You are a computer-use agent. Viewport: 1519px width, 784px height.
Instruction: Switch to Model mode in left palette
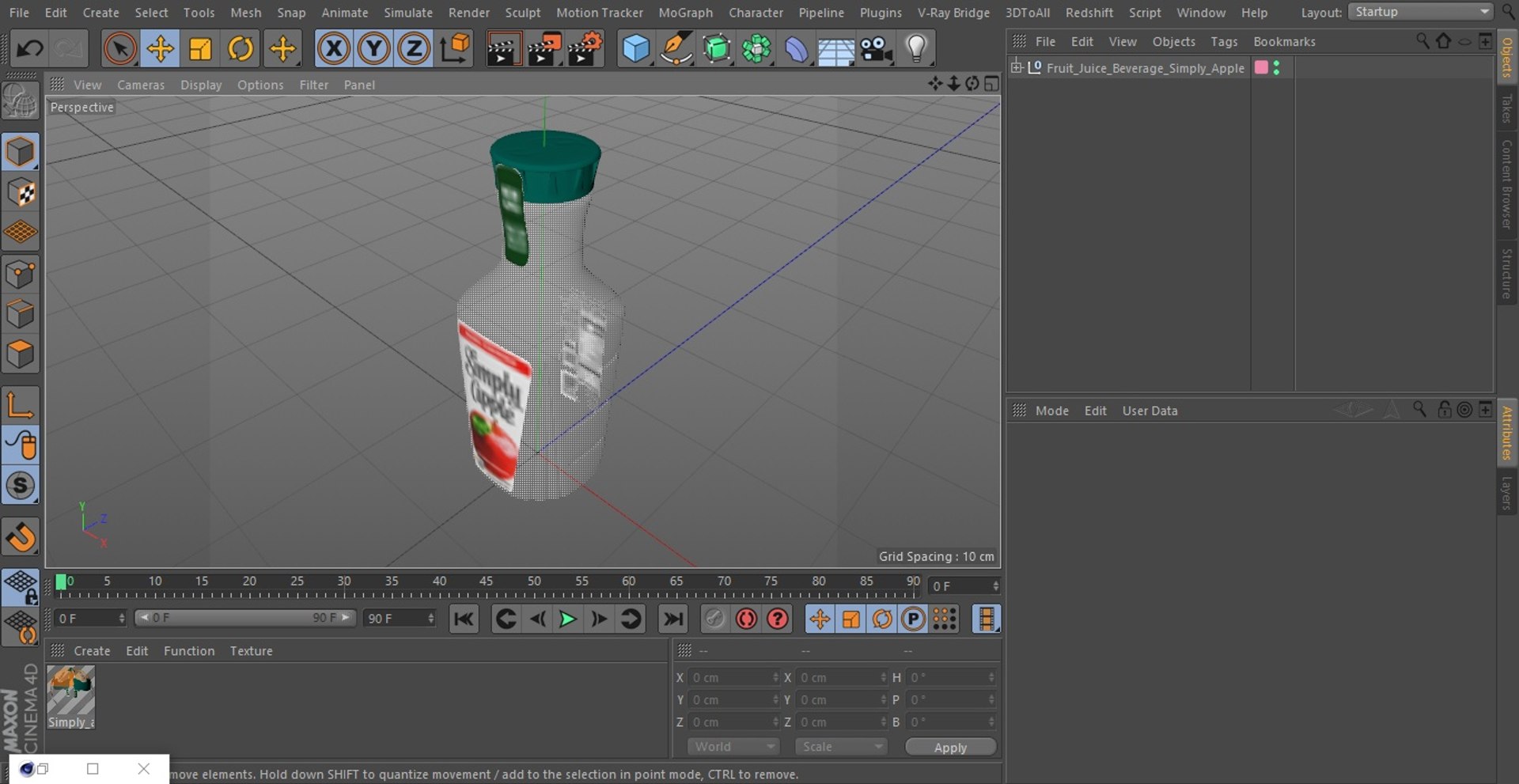[21, 152]
